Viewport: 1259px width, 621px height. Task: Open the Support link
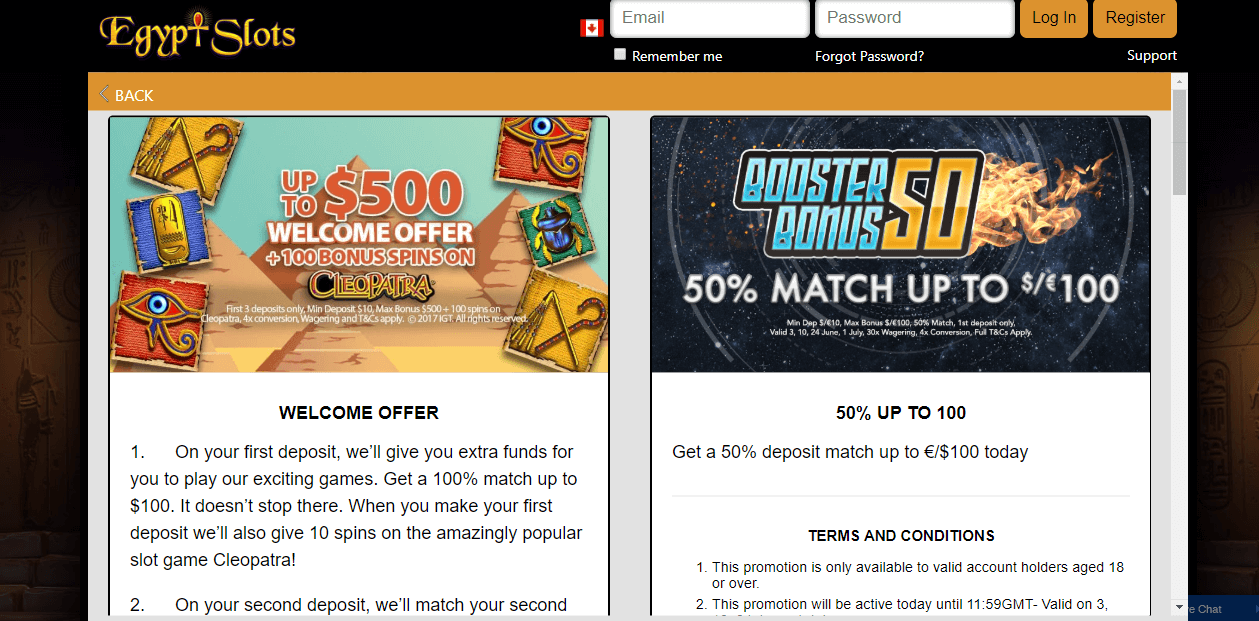point(1152,55)
